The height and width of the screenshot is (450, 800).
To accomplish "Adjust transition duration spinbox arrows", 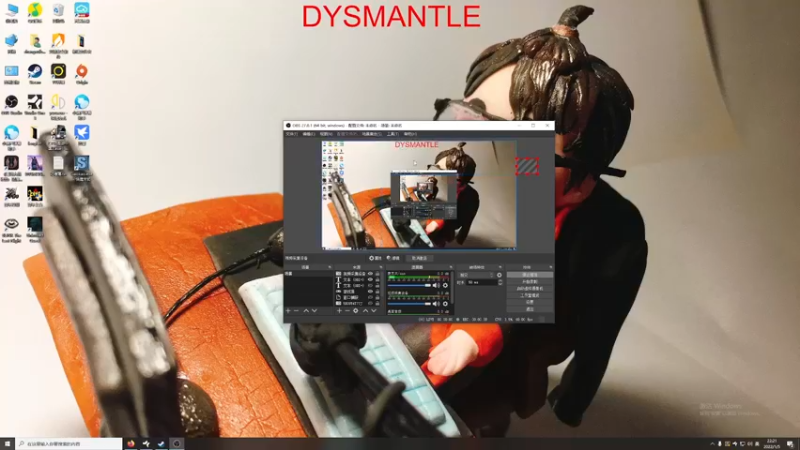I will point(500,282).
